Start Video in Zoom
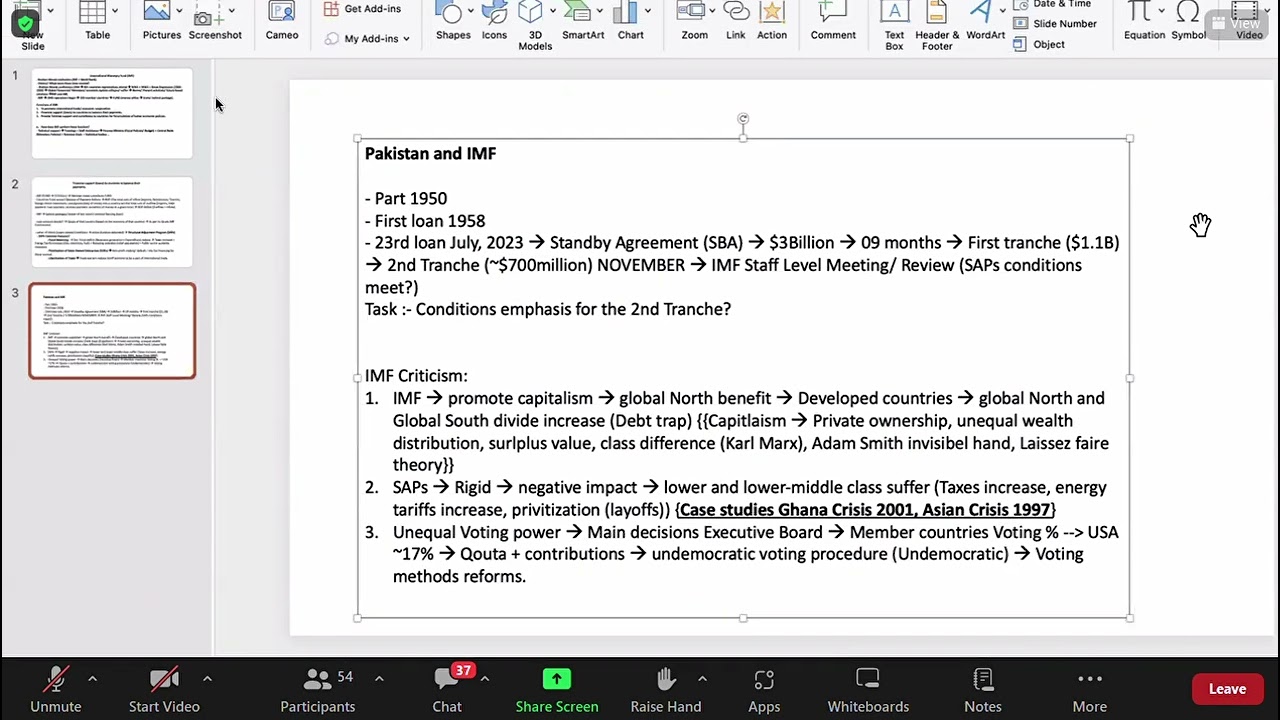 [x=164, y=690]
